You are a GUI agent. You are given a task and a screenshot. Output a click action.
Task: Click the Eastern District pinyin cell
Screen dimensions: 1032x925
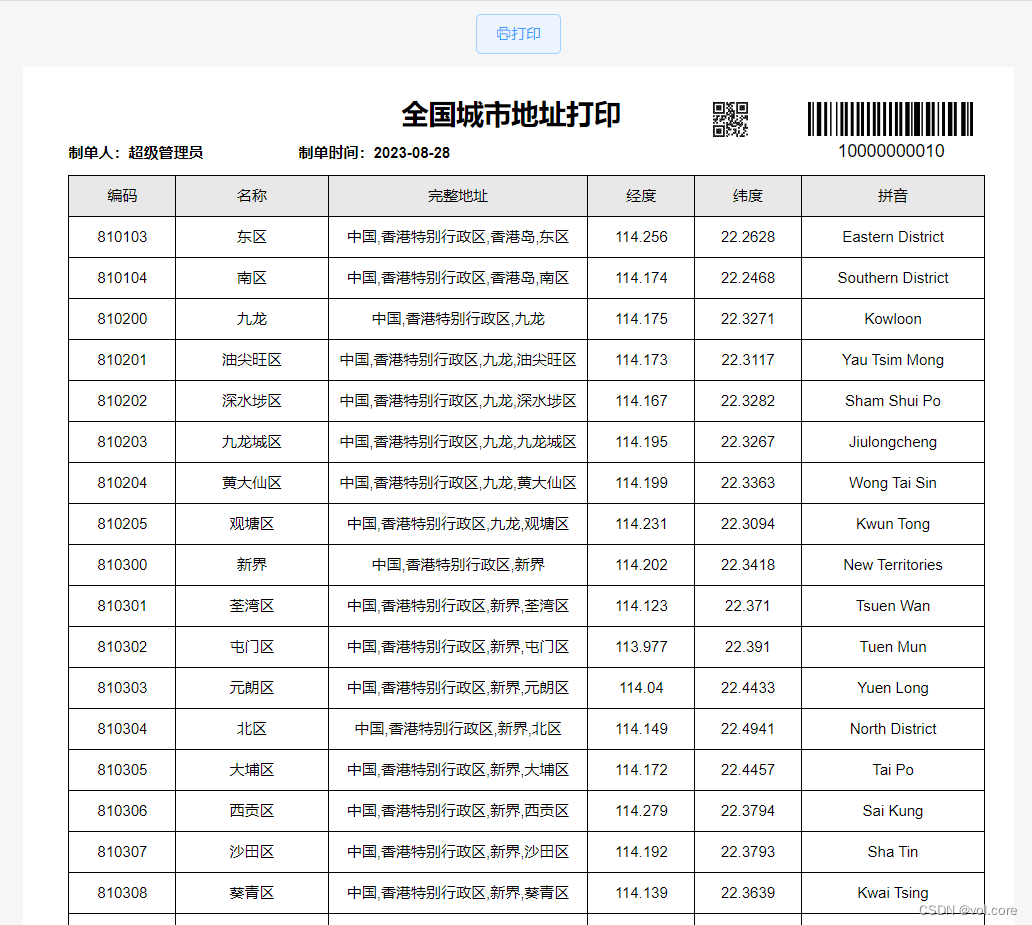(893, 237)
